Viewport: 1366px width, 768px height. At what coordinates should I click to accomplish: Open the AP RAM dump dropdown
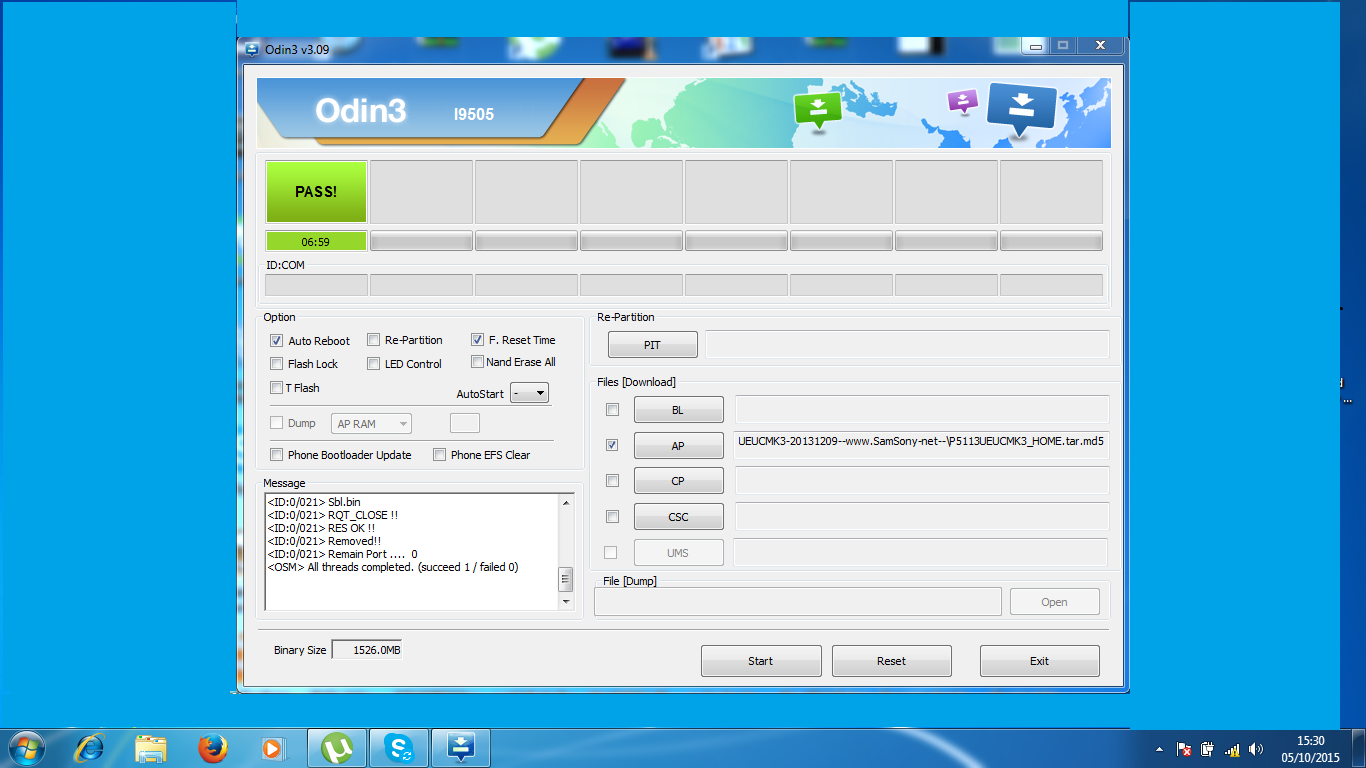click(371, 424)
